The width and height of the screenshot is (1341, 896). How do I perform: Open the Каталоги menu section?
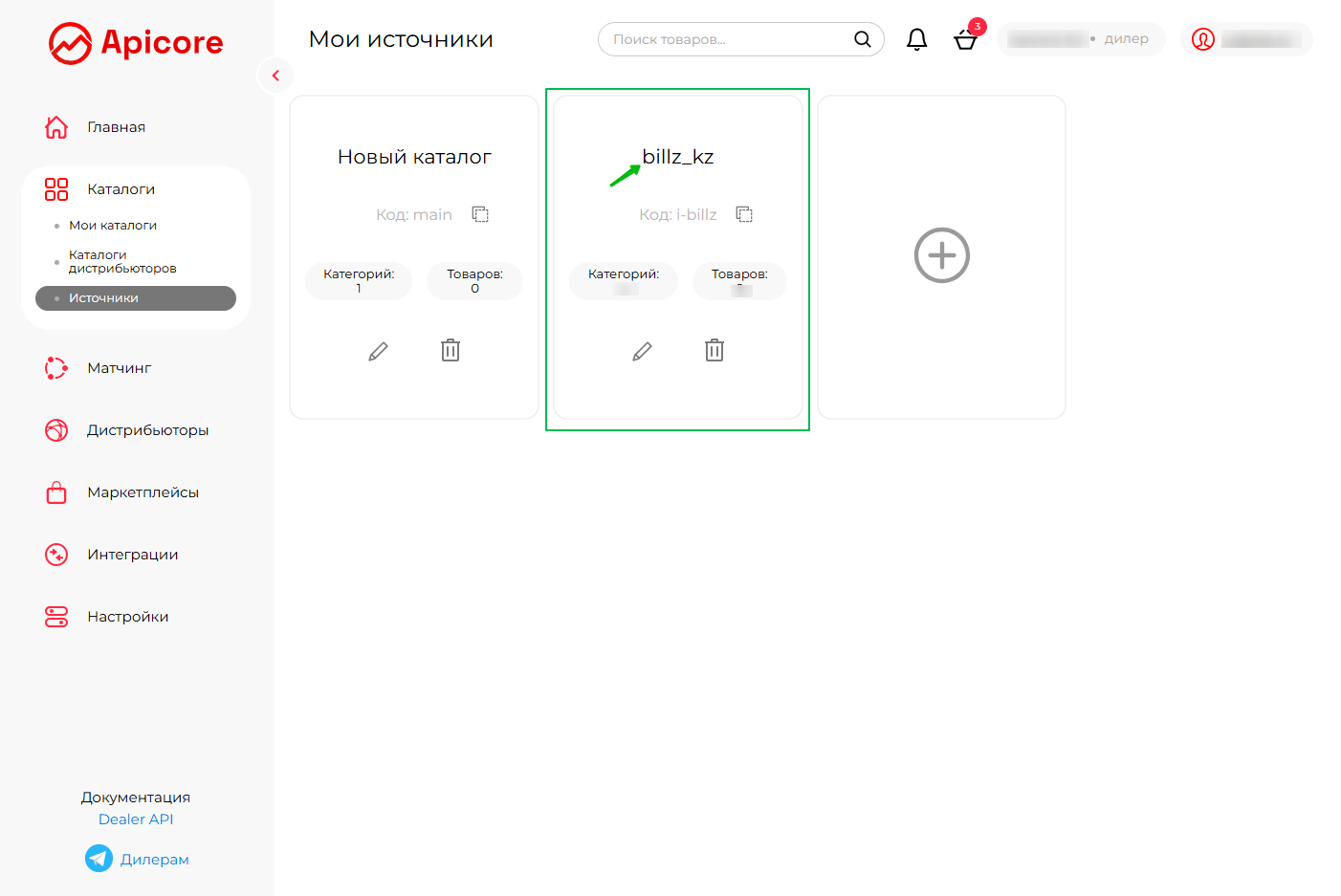(121, 189)
